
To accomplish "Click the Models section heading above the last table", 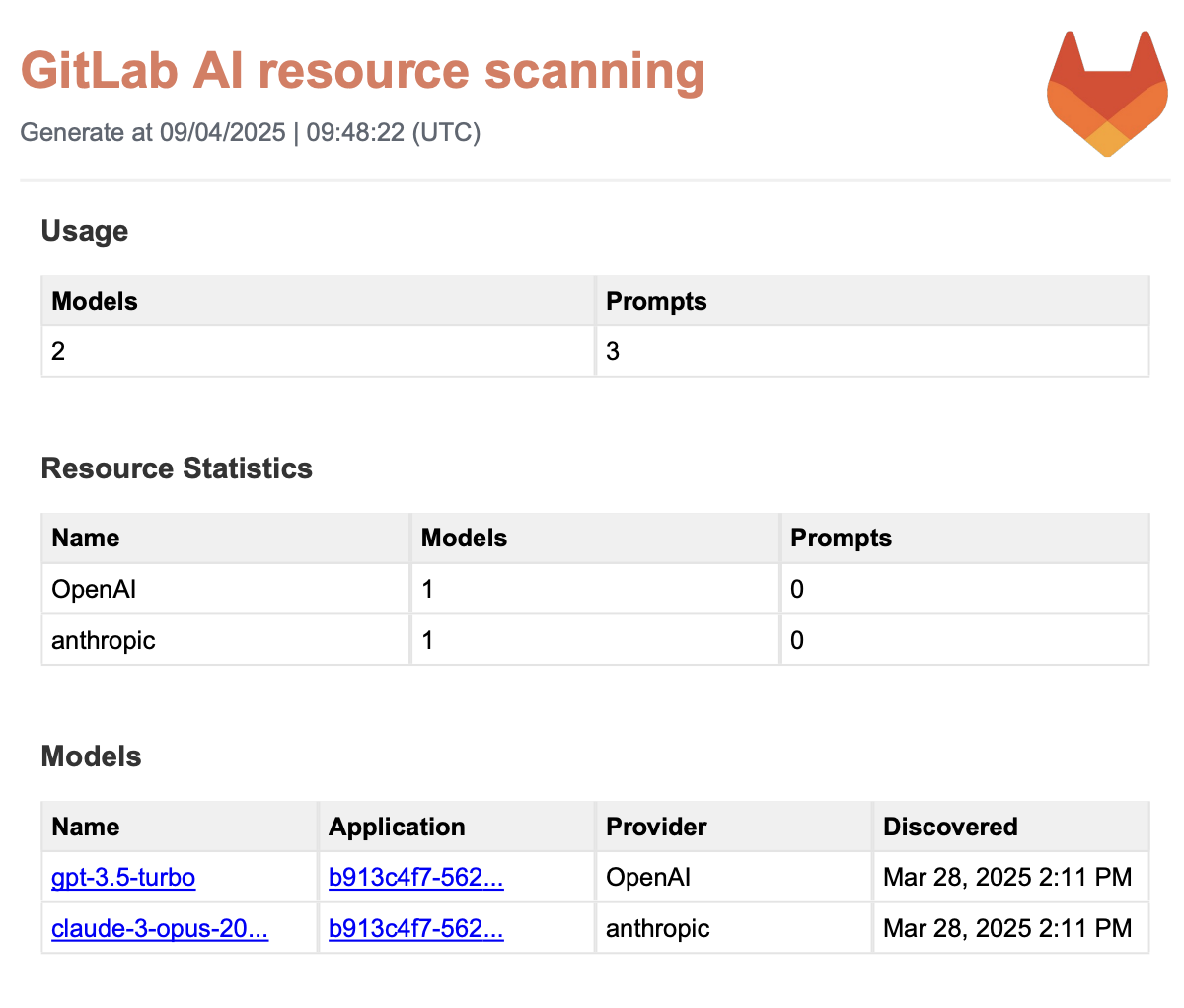I will (x=91, y=756).
